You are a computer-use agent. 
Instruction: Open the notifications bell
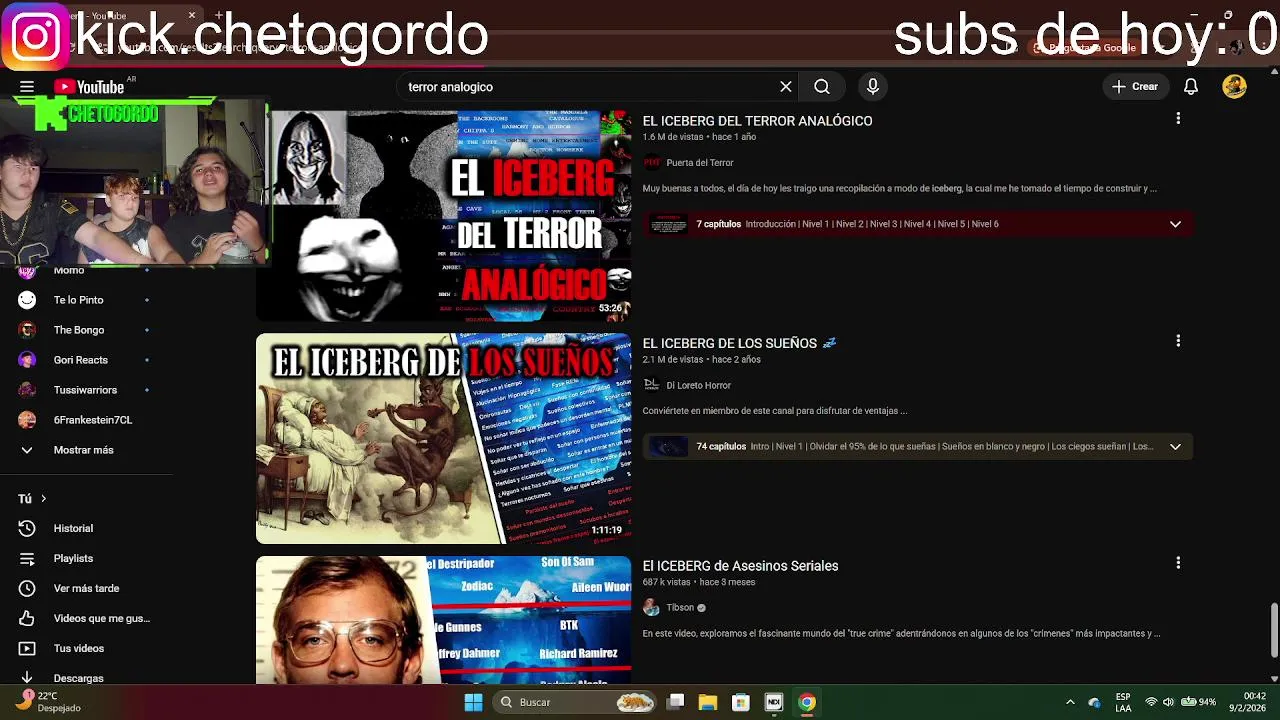(1191, 87)
